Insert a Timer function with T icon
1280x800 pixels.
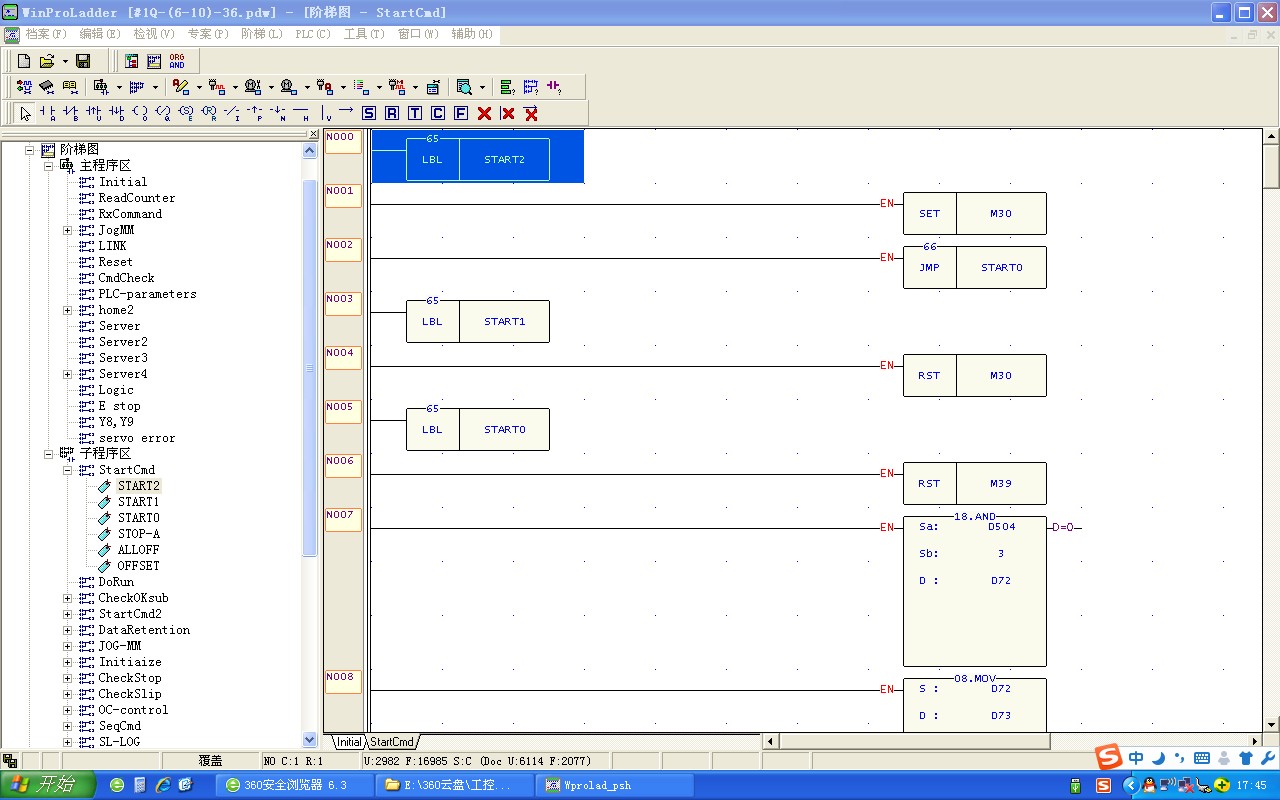click(415, 113)
